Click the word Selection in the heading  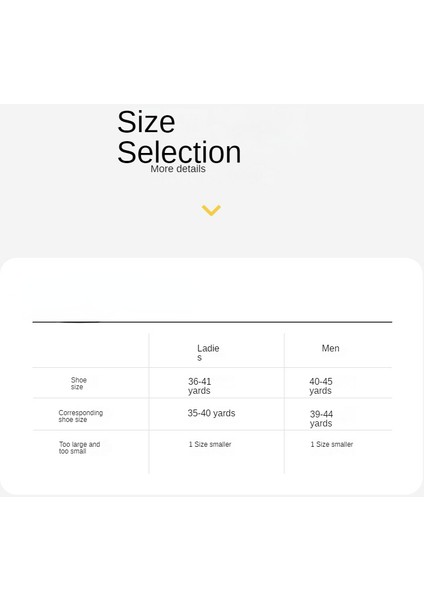point(179,152)
